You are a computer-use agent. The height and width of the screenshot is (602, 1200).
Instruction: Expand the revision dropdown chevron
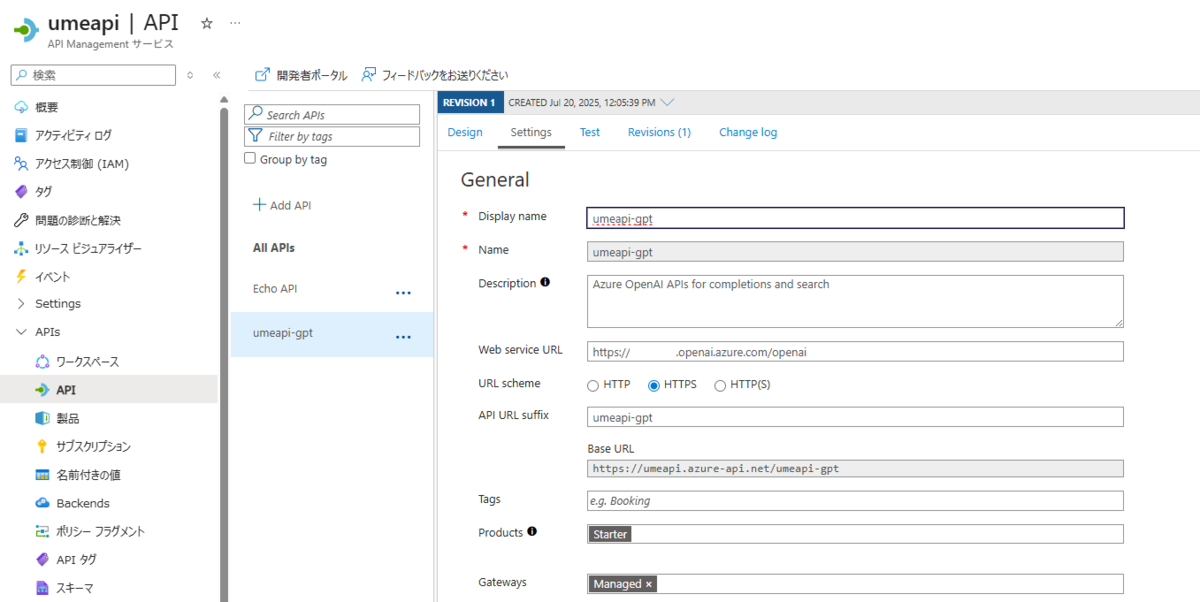click(668, 102)
